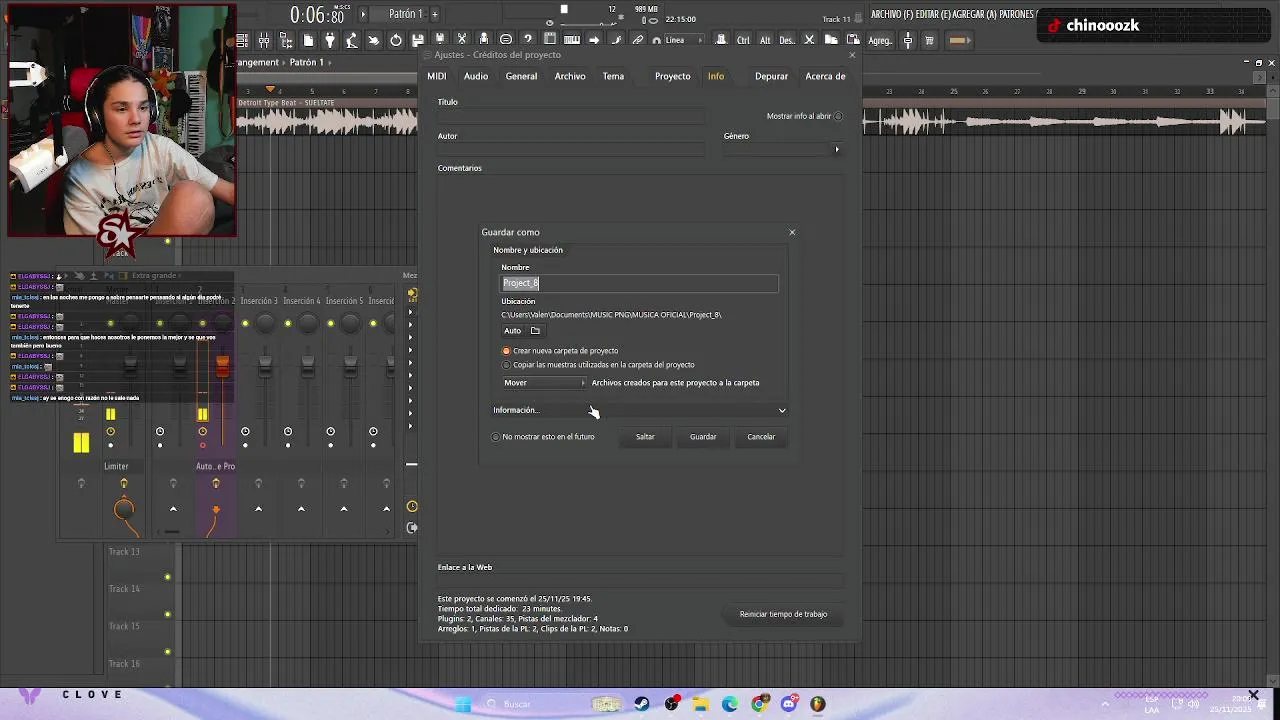Click the Inserción 3 mixer track label
The width and height of the screenshot is (1280, 720).
click(x=259, y=301)
